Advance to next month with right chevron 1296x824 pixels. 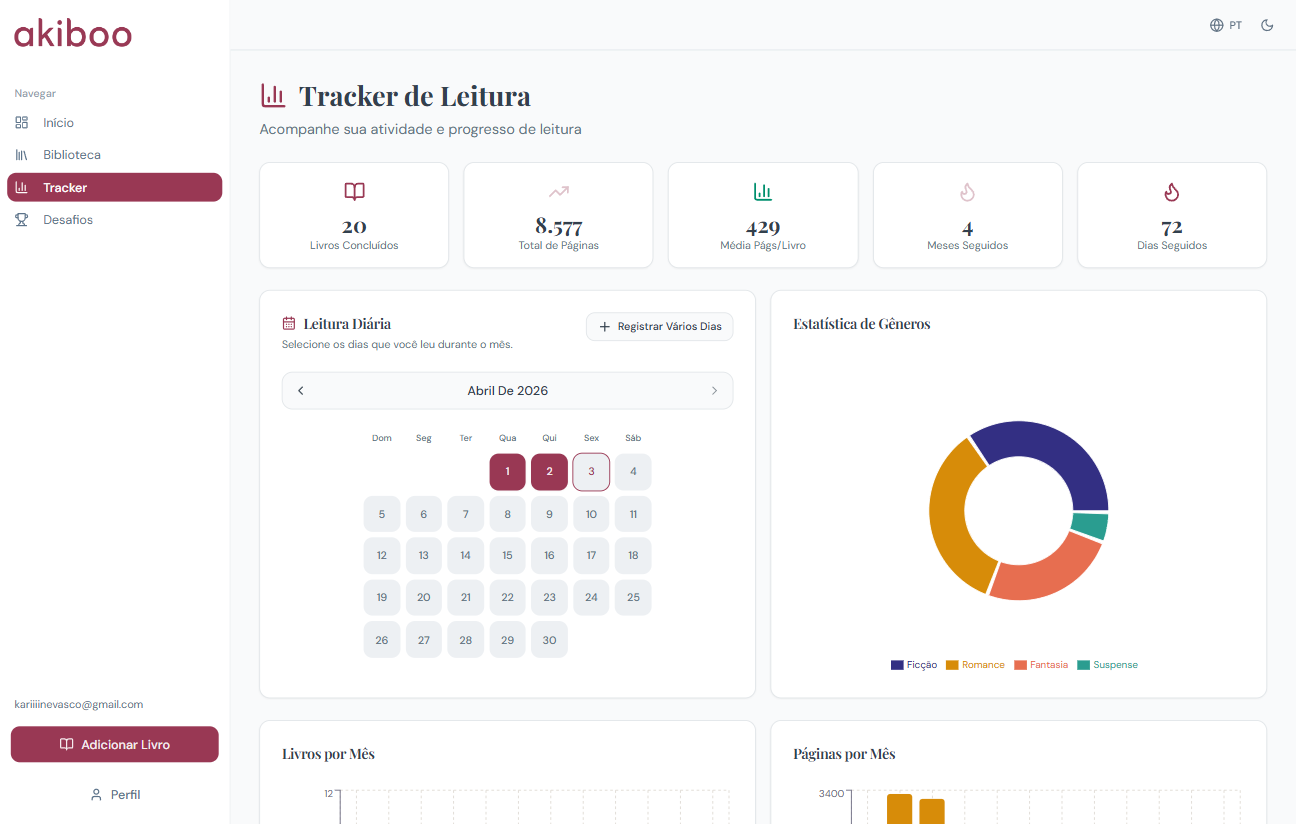[x=714, y=390]
